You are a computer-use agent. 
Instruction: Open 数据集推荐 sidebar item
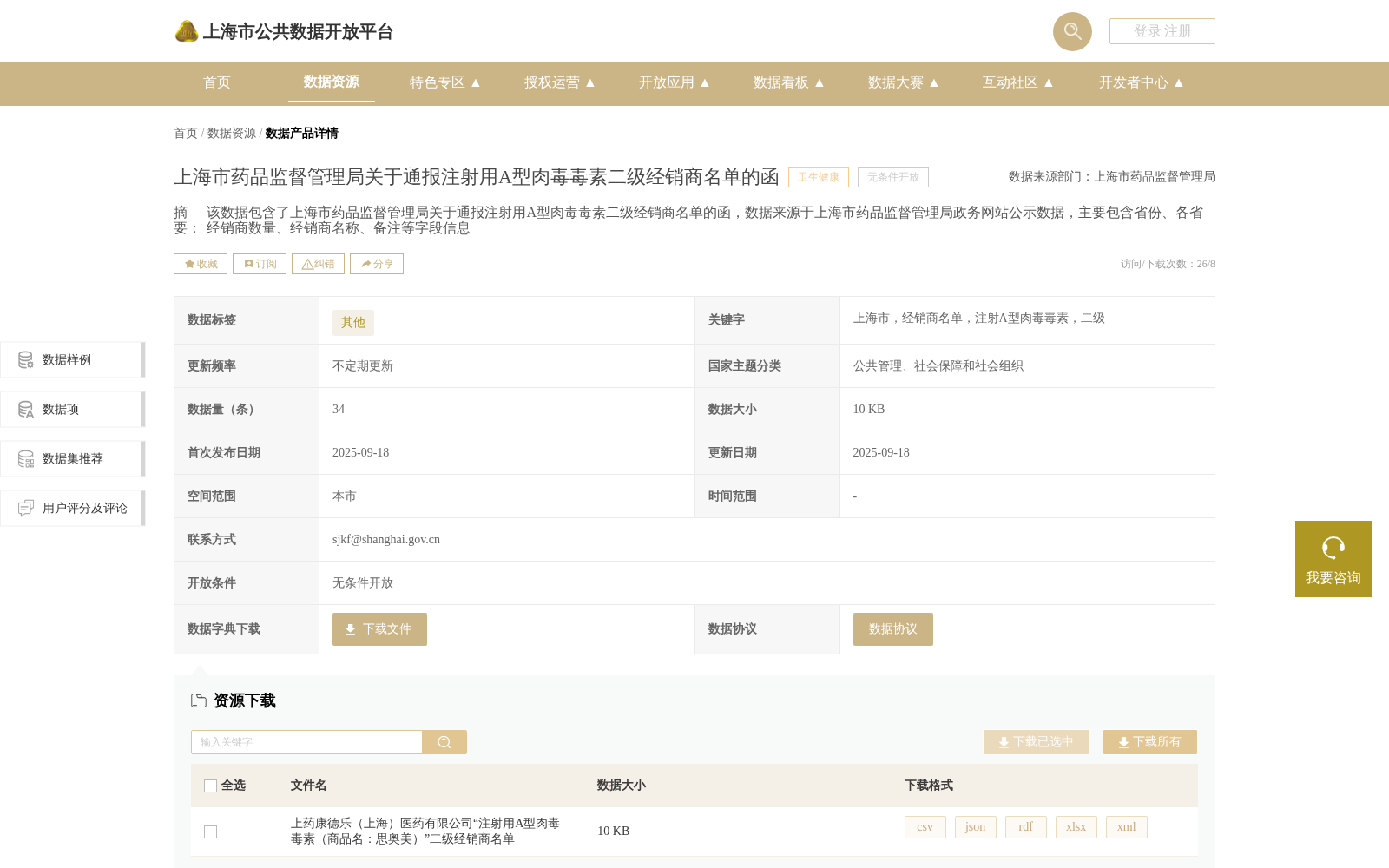pos(73,458)
